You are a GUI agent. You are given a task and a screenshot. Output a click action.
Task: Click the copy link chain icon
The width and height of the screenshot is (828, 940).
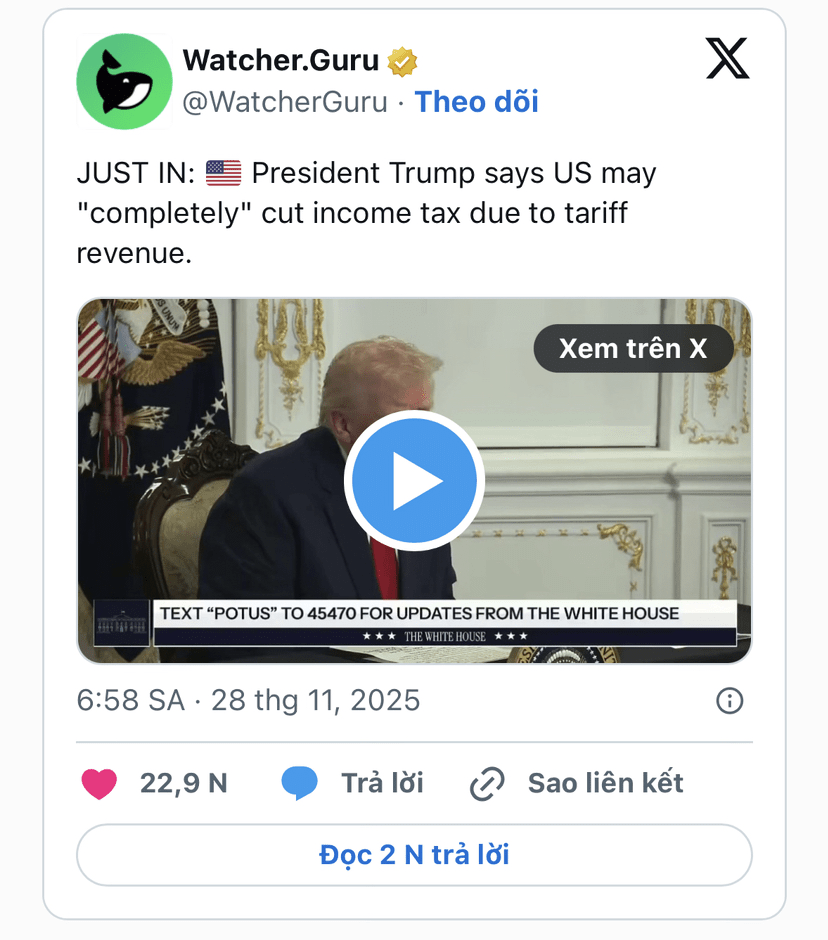(487, 784)
